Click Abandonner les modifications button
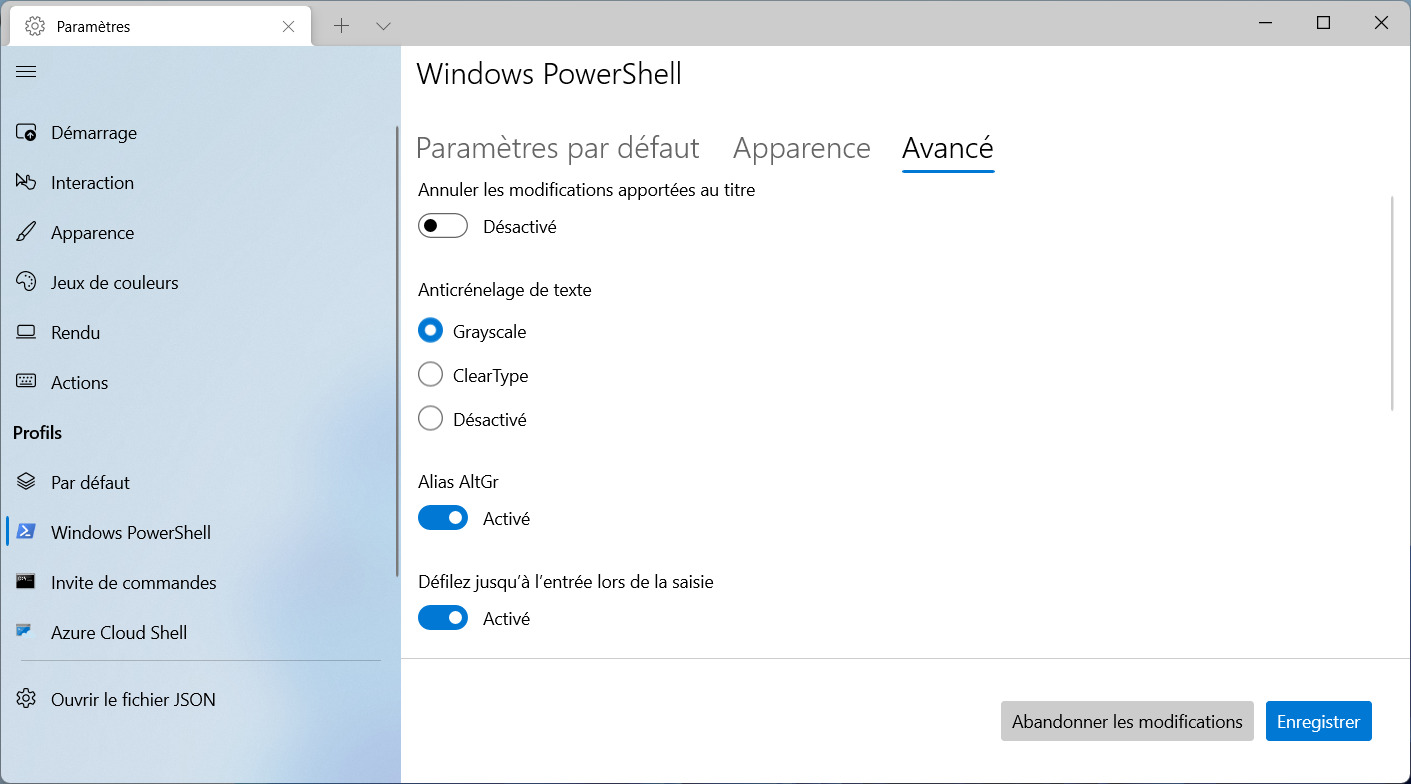Image resolution: width=1411 pixels, height=784 pixels. pyautogui.click(x=1127, y=721)
